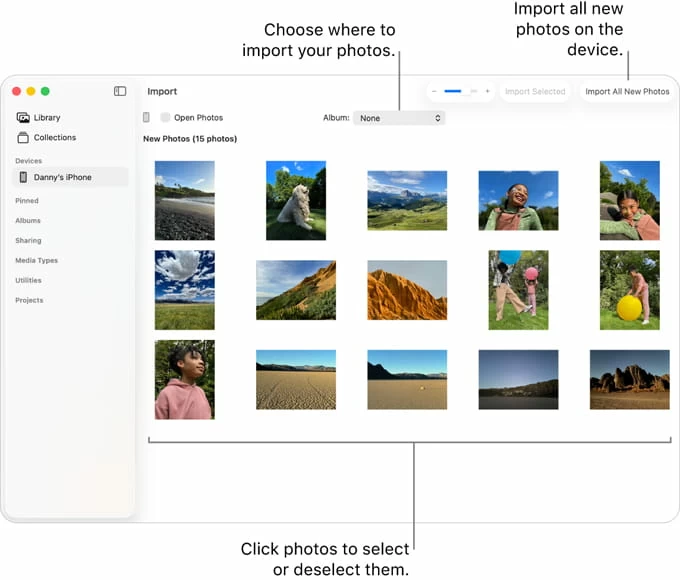680x580 pixels.
Task: Select the orange sand dune thumbnail
Action: [407, 290]
